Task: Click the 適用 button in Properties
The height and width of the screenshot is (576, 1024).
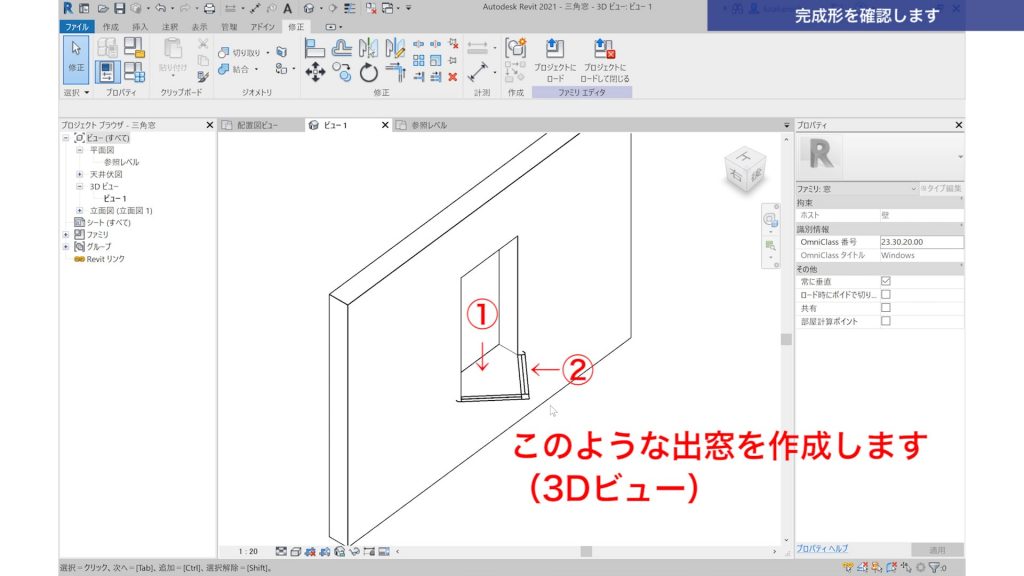Action: coord(938,549)
